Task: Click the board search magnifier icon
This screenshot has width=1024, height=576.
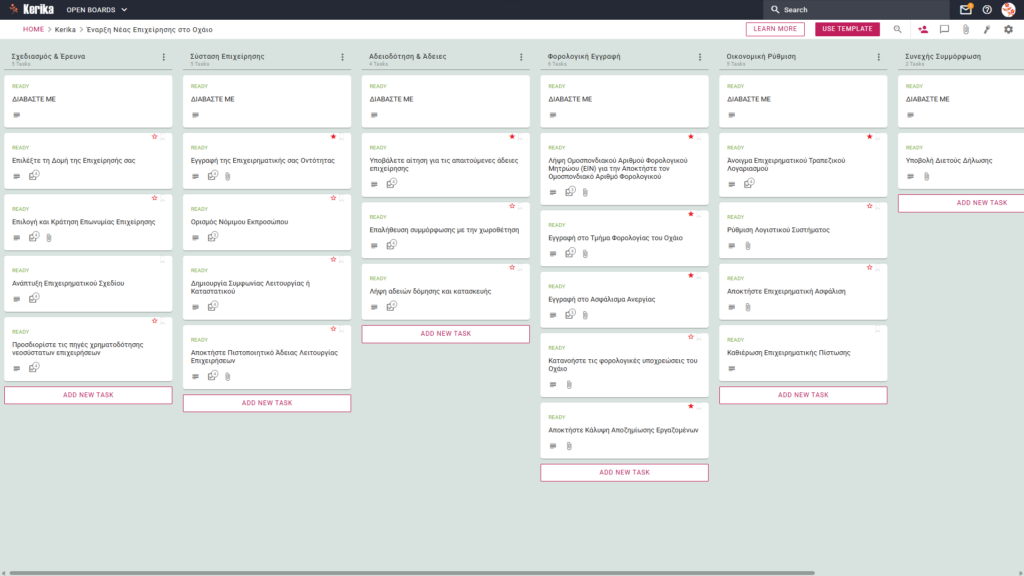Action: 897,29
